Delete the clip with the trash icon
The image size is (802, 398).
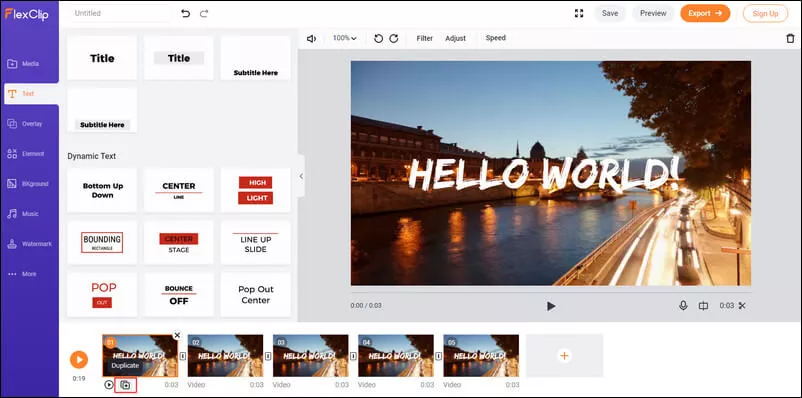(791, 38)
